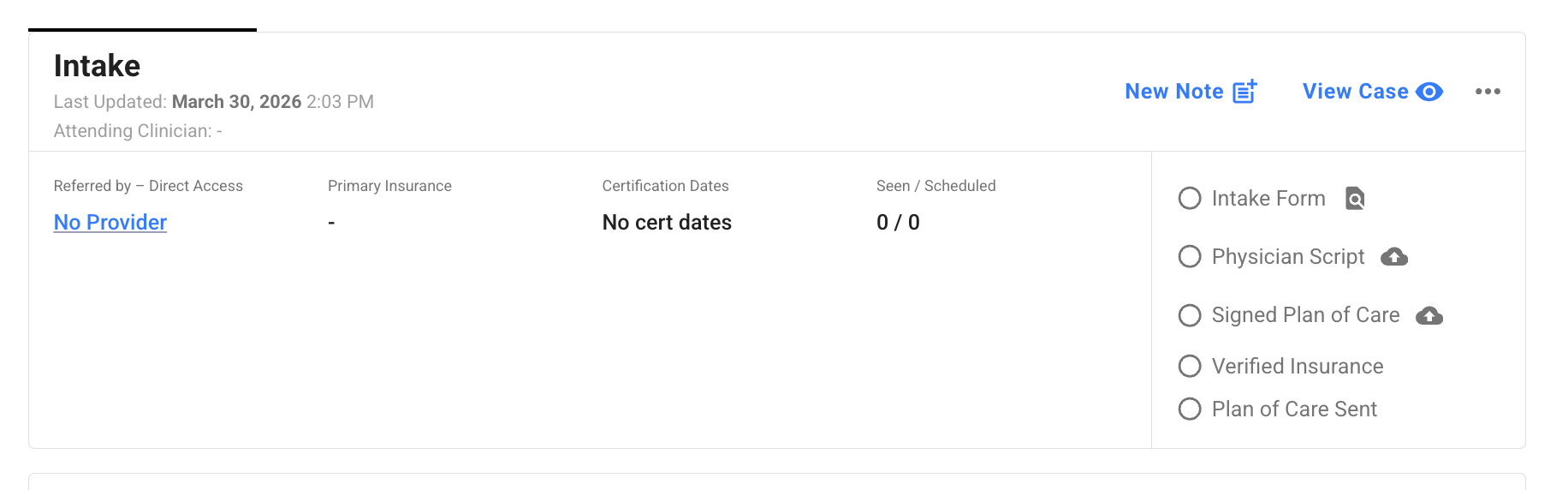Click the Verified Insurance label

pos(1297,367)
